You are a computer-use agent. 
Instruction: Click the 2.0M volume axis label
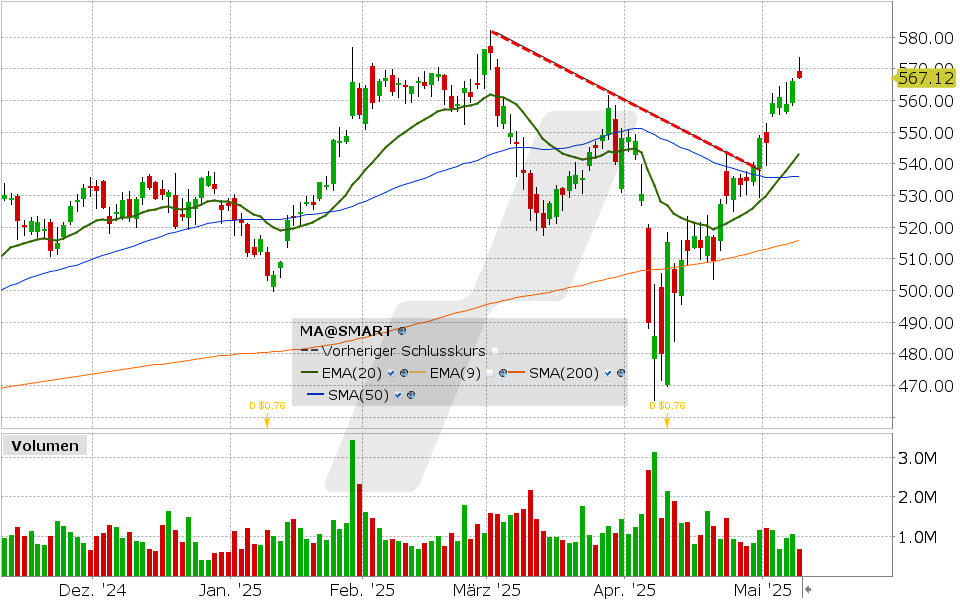pyautogui.click(x=917, y=497)
